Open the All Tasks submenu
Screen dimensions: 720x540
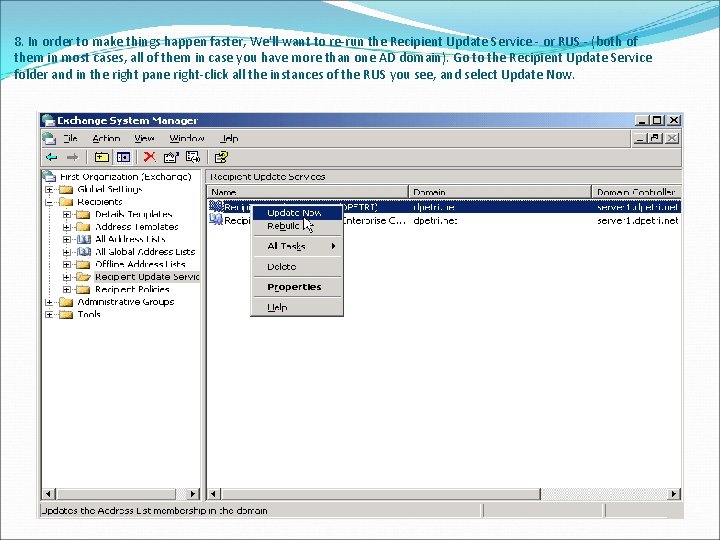297,246
